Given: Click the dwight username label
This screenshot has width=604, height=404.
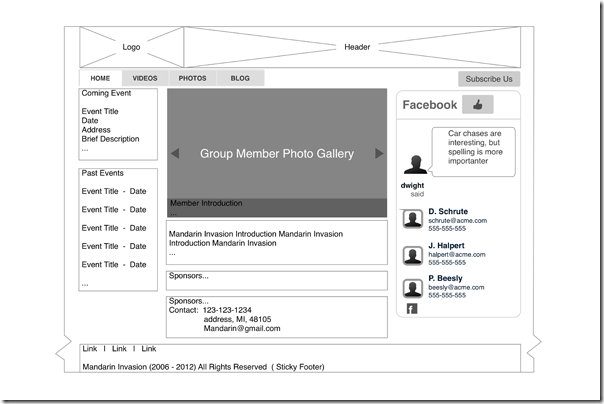Looking at the screenshot, I should click(x=412, y=185).
